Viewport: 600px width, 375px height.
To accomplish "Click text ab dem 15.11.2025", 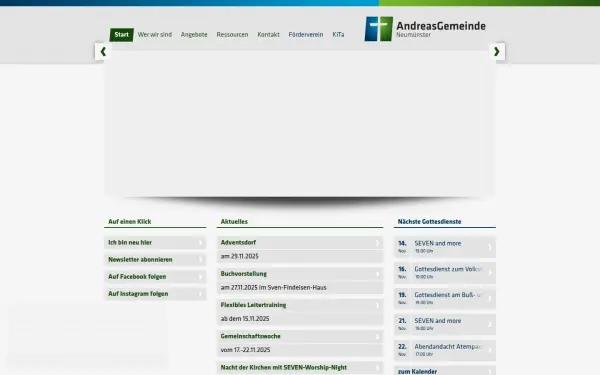I will (x=245, y=319).
